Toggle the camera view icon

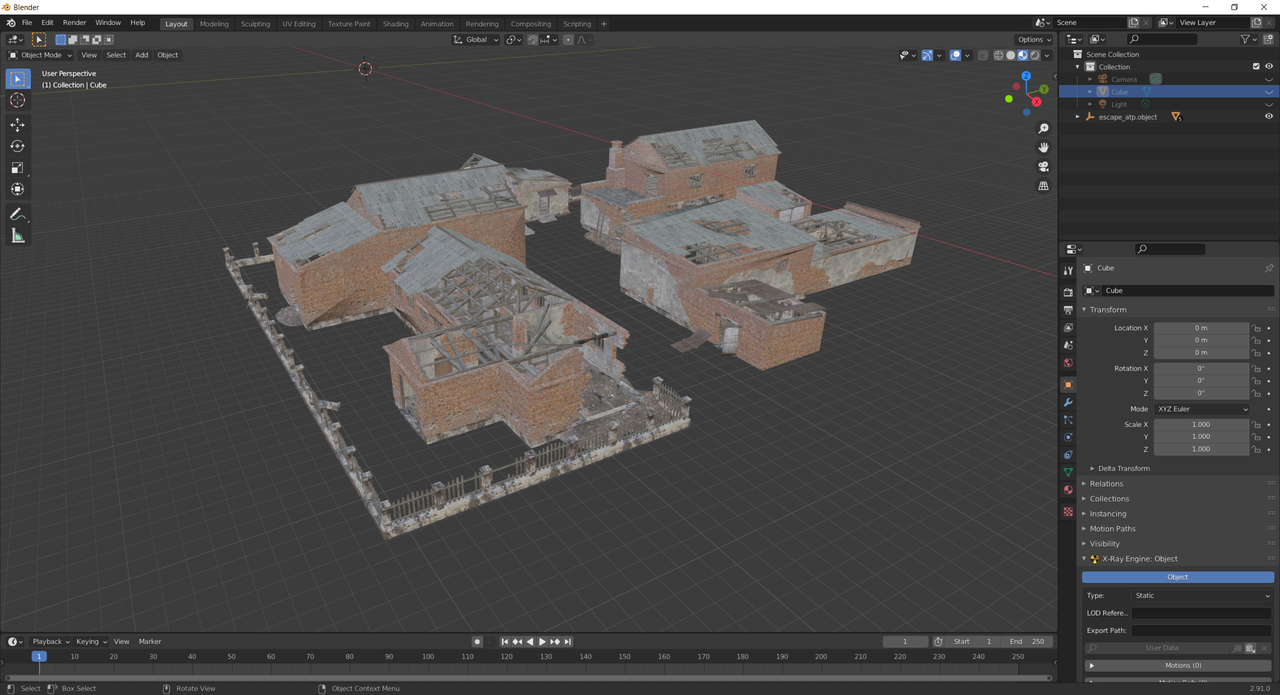point(1043,167)
